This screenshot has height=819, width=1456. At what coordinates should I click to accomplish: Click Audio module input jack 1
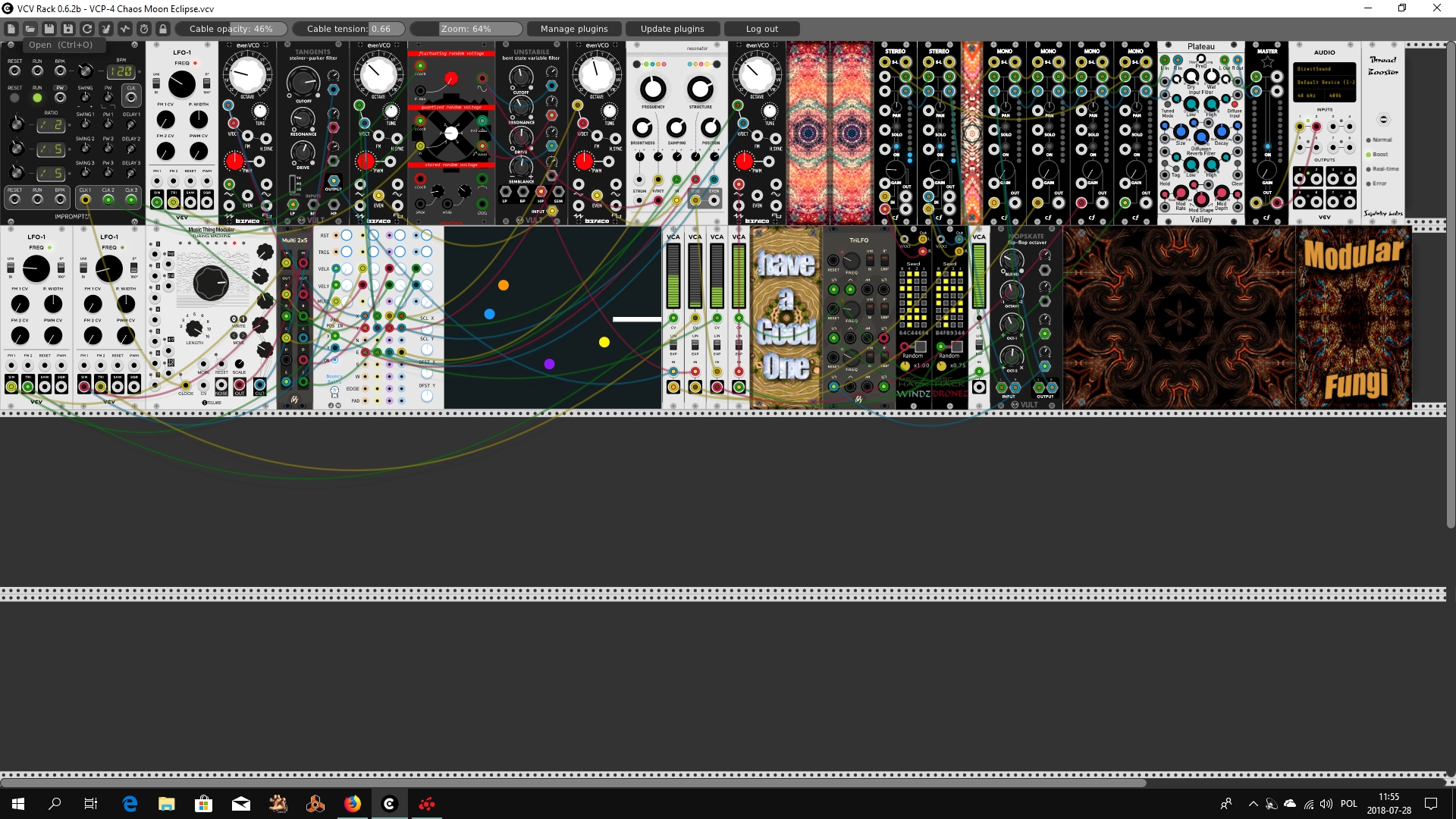pos(1300,127)
